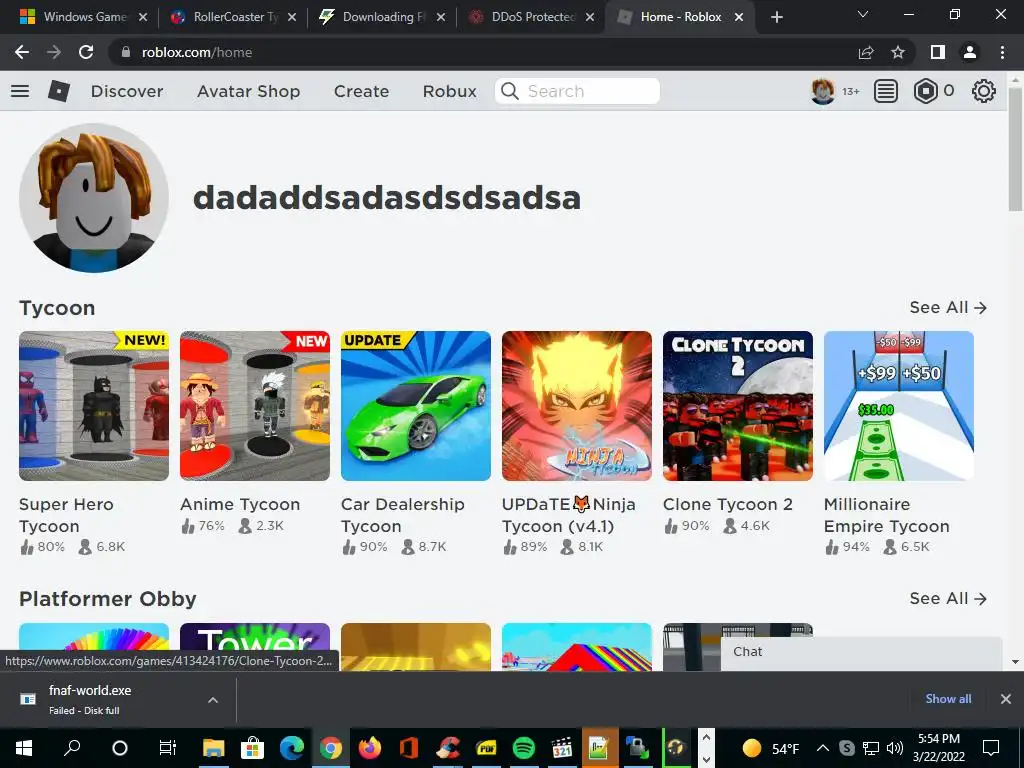Image resolution: width=1024 pixels, height=768 pixels.
Task: Open the Roblox hamburger navigation menu
Action: (20, 91)
